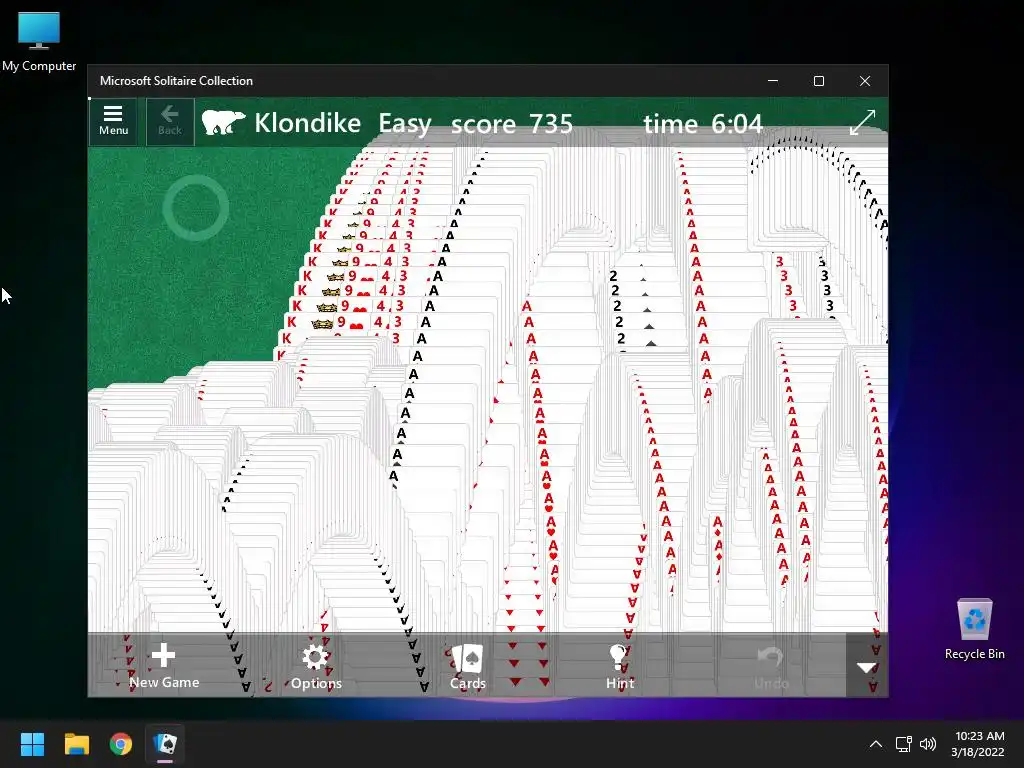Show hidden system tray icons chevron
Image resolution: width=1024 pixels, height=768 pixels.
[x=876, y=744]
